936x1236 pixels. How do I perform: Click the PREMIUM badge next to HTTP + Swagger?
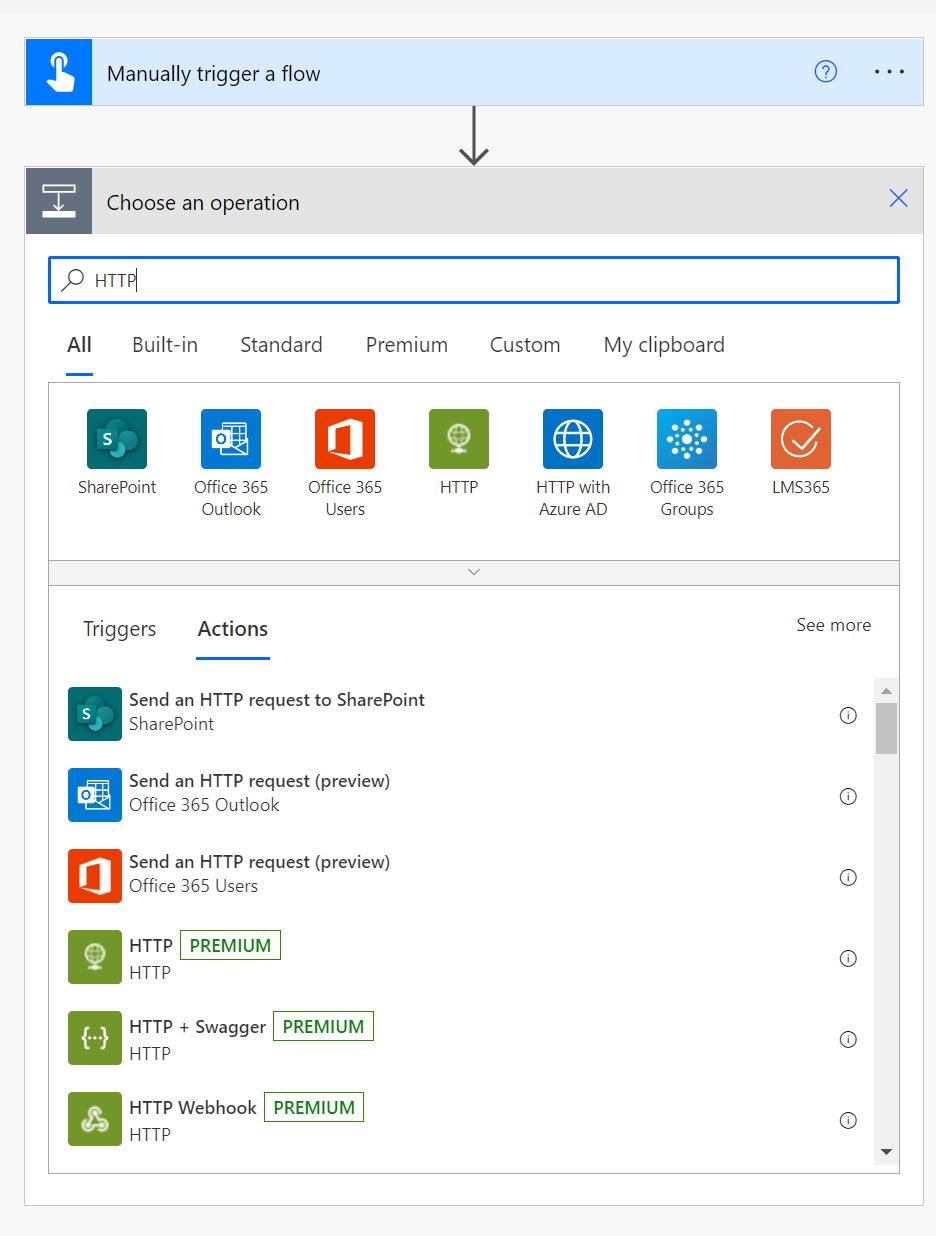pyautogui.click(x=323, y=1026)
